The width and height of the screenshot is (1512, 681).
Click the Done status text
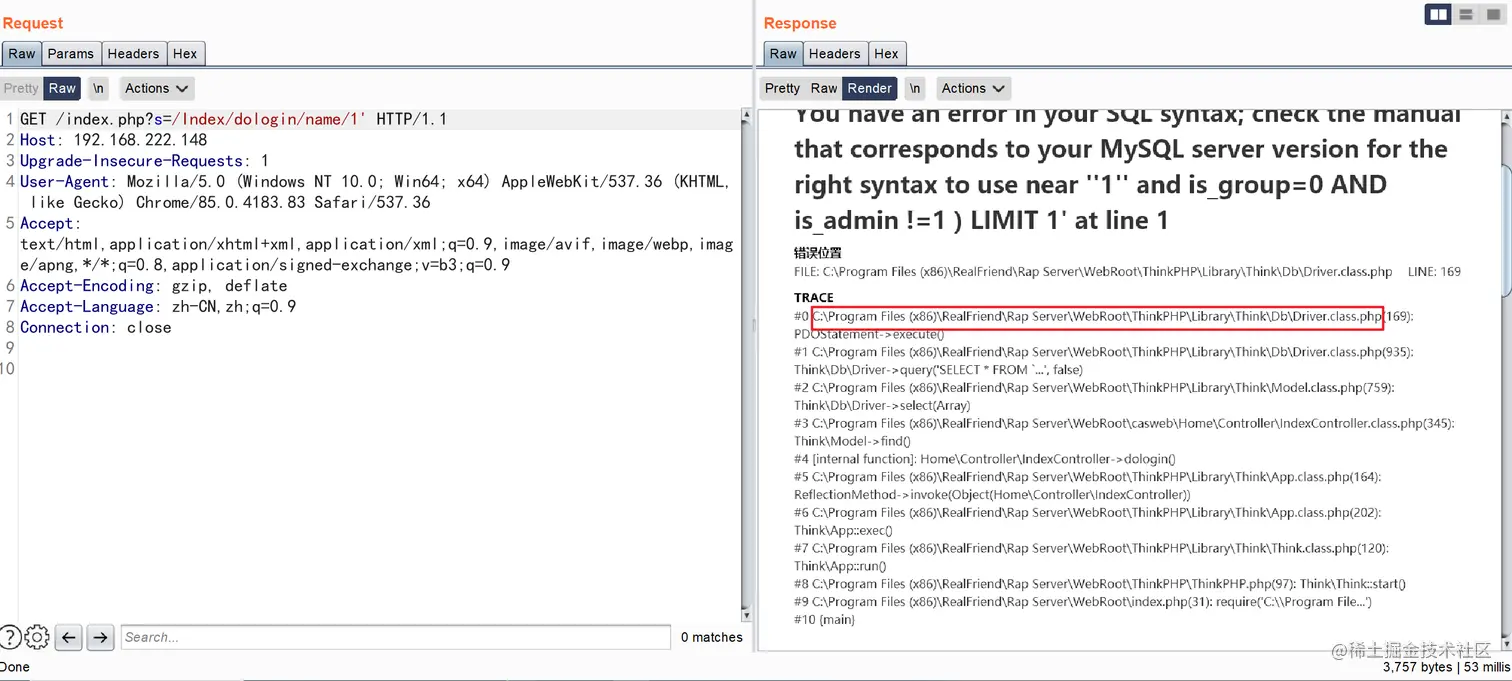click(14, 667)
